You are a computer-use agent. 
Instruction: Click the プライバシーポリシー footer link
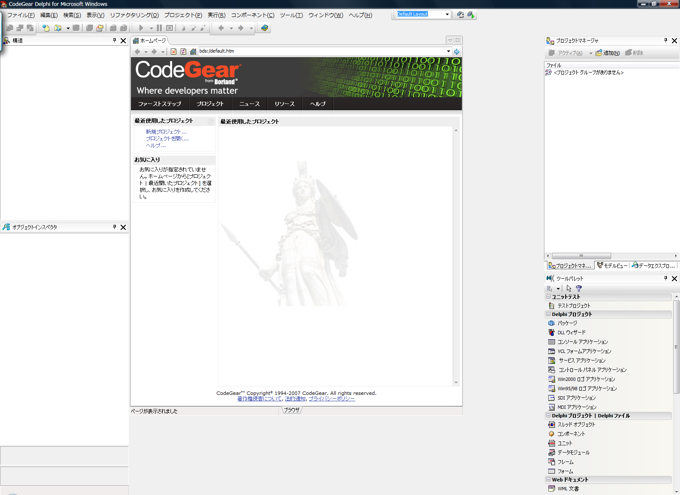tap(332, 399)
